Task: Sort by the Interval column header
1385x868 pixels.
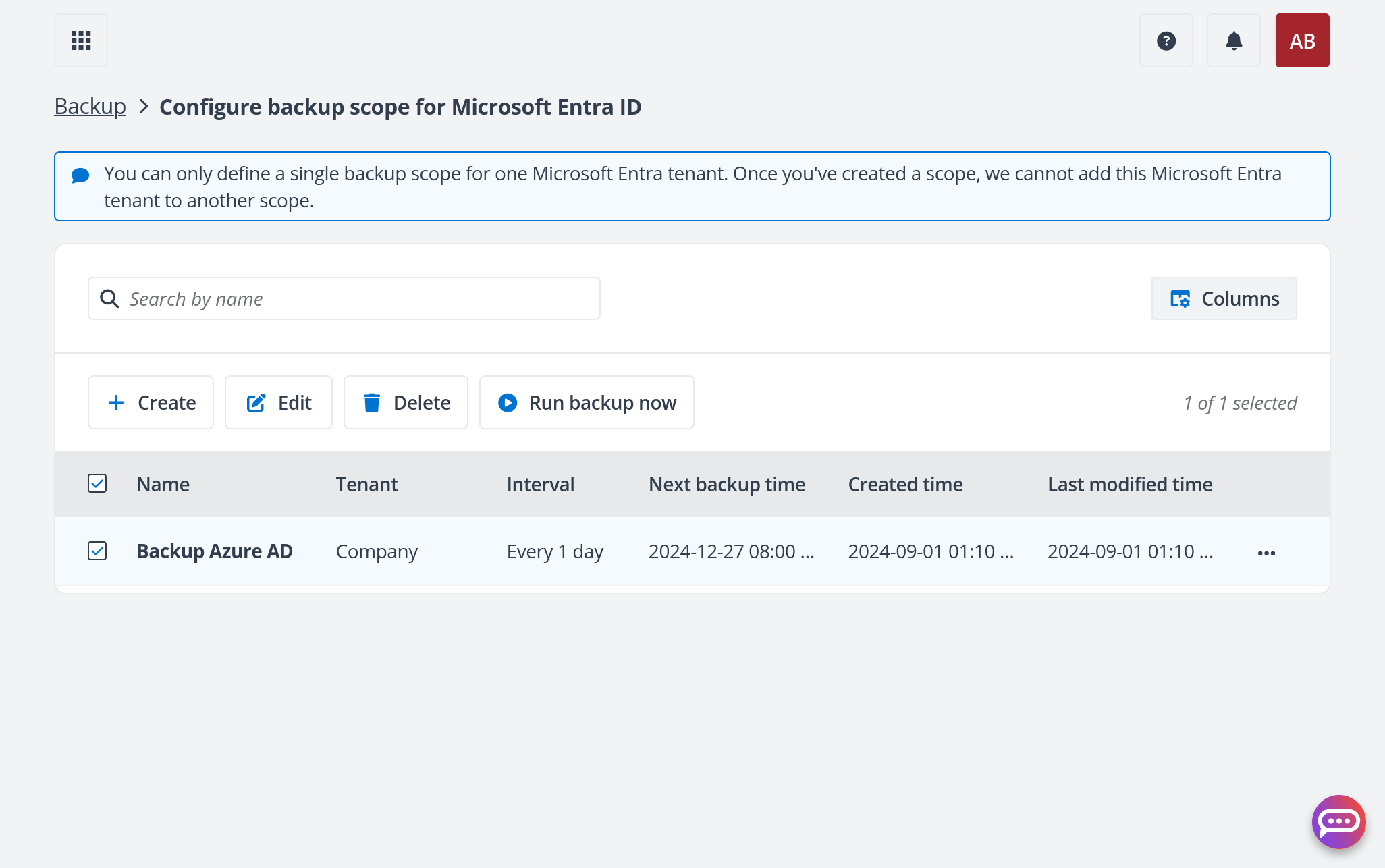Action: pos(541,484)
